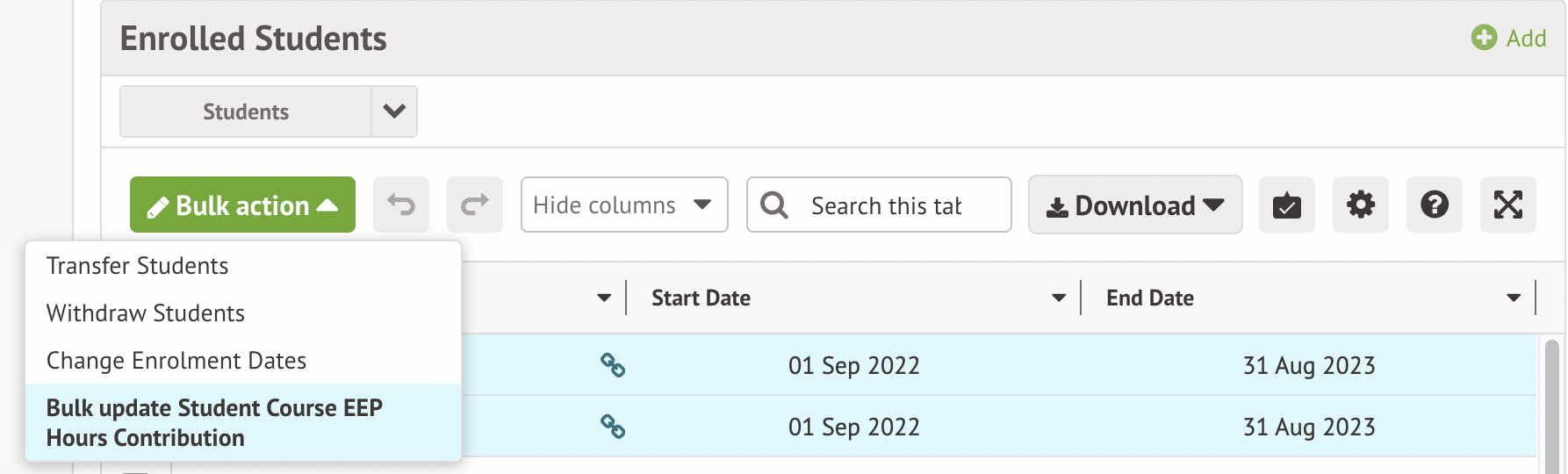Screen dimensions: 1568x474
Task: Click the redo arrow icon
Action: pos(474,205)
